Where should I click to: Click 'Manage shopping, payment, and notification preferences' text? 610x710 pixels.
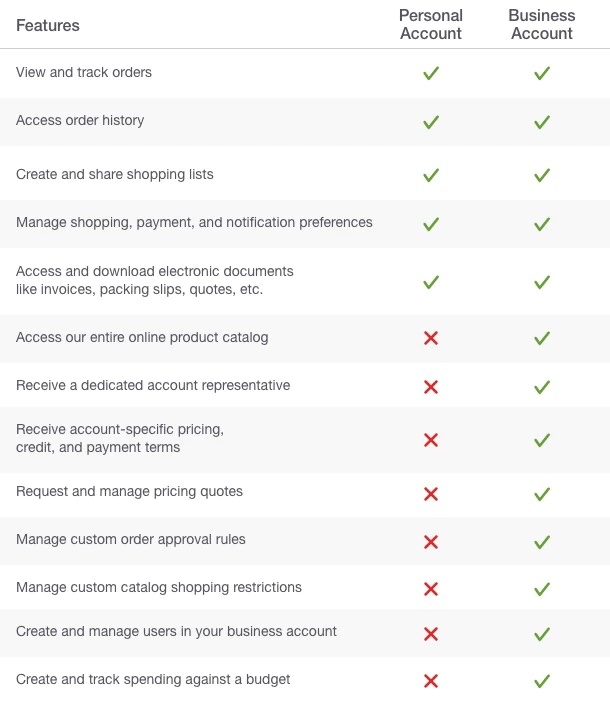[x=194, y=223]
